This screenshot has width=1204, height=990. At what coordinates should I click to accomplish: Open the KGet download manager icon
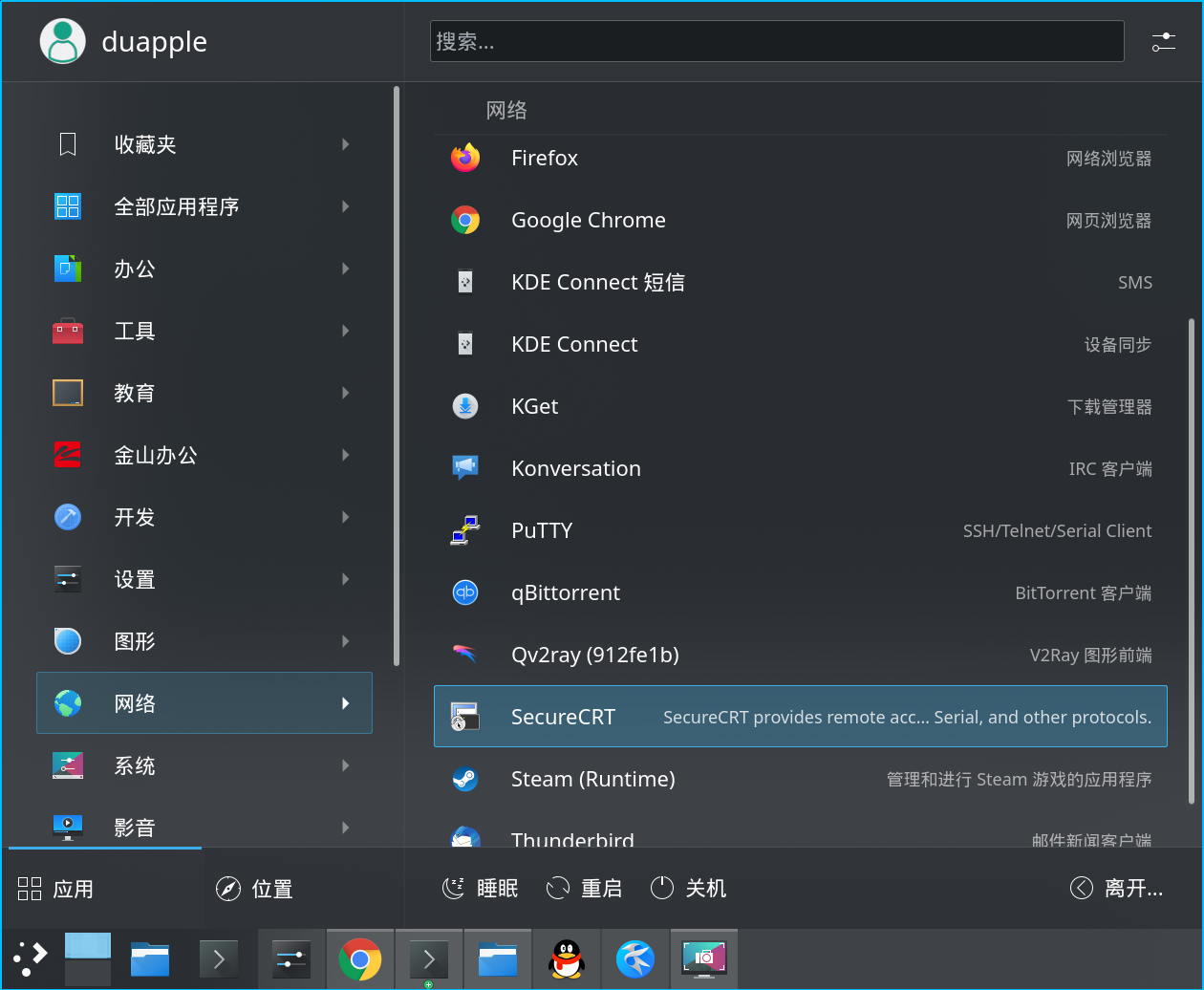click(465, 406)
